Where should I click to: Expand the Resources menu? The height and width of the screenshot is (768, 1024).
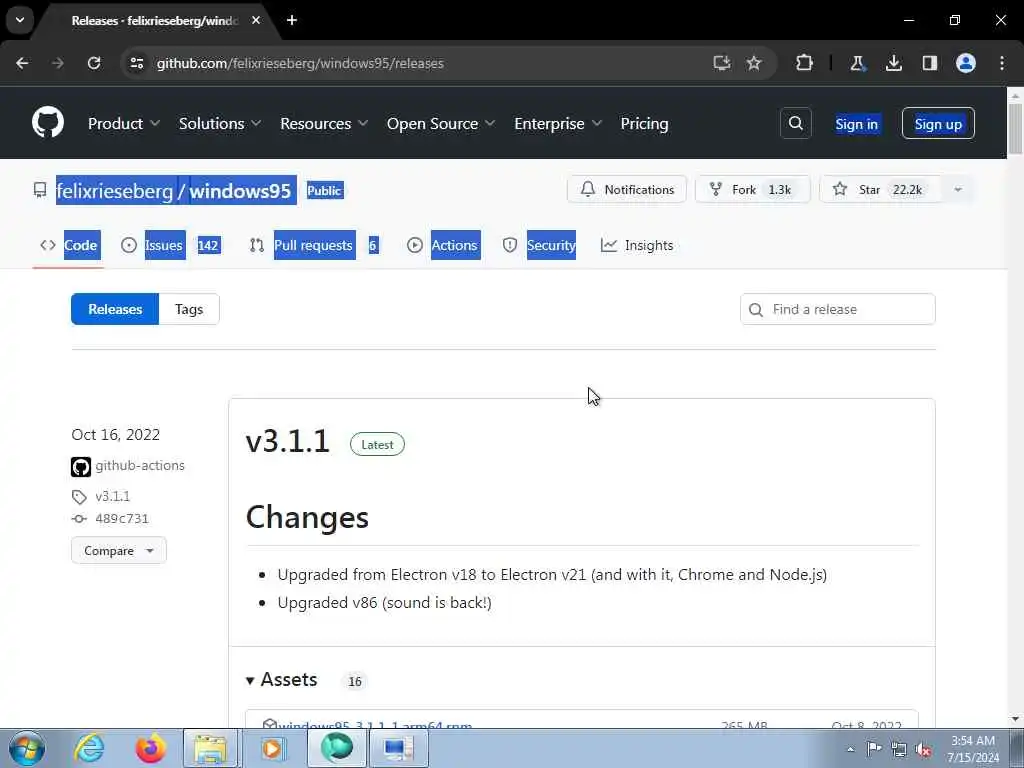[324, 123]
